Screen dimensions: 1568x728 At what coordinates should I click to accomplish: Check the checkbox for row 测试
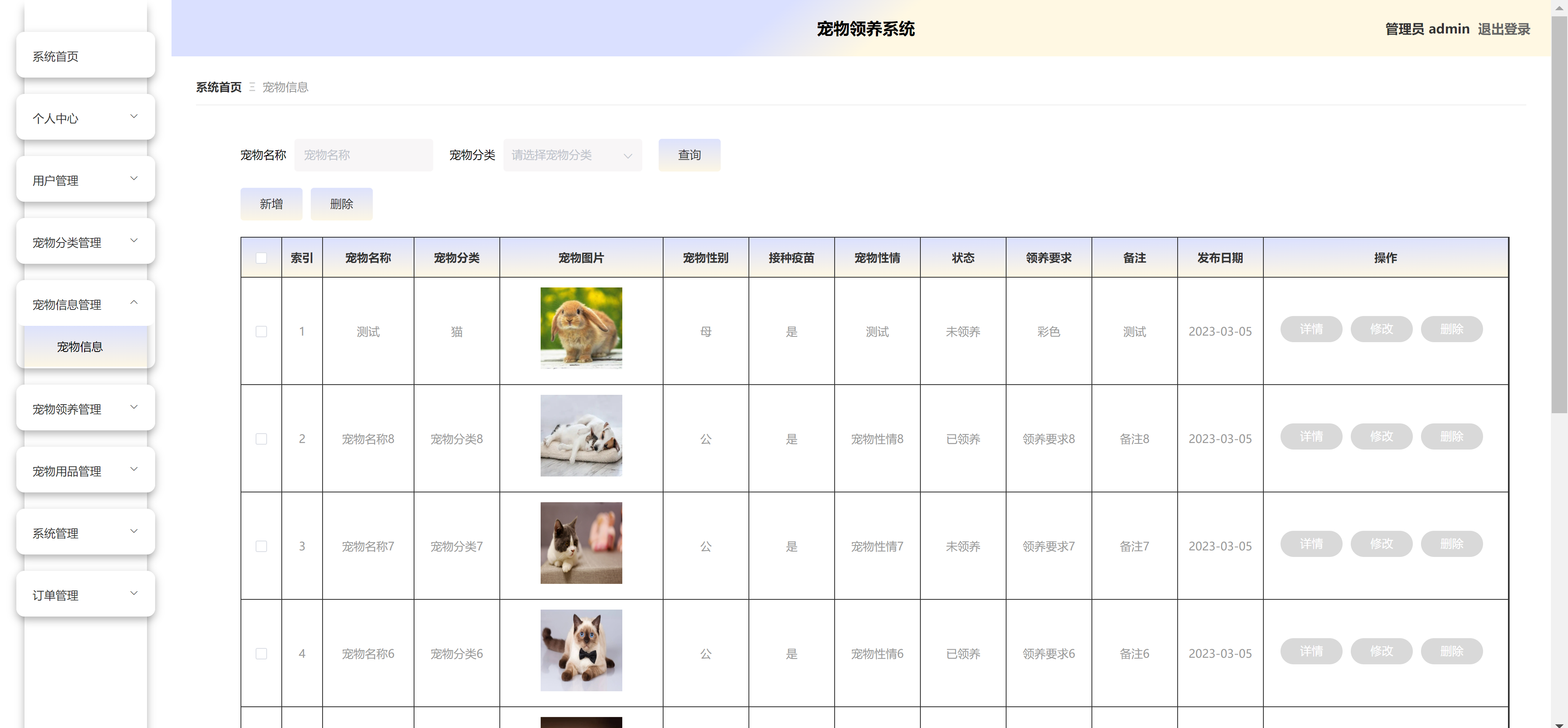[x=261, y=332]
